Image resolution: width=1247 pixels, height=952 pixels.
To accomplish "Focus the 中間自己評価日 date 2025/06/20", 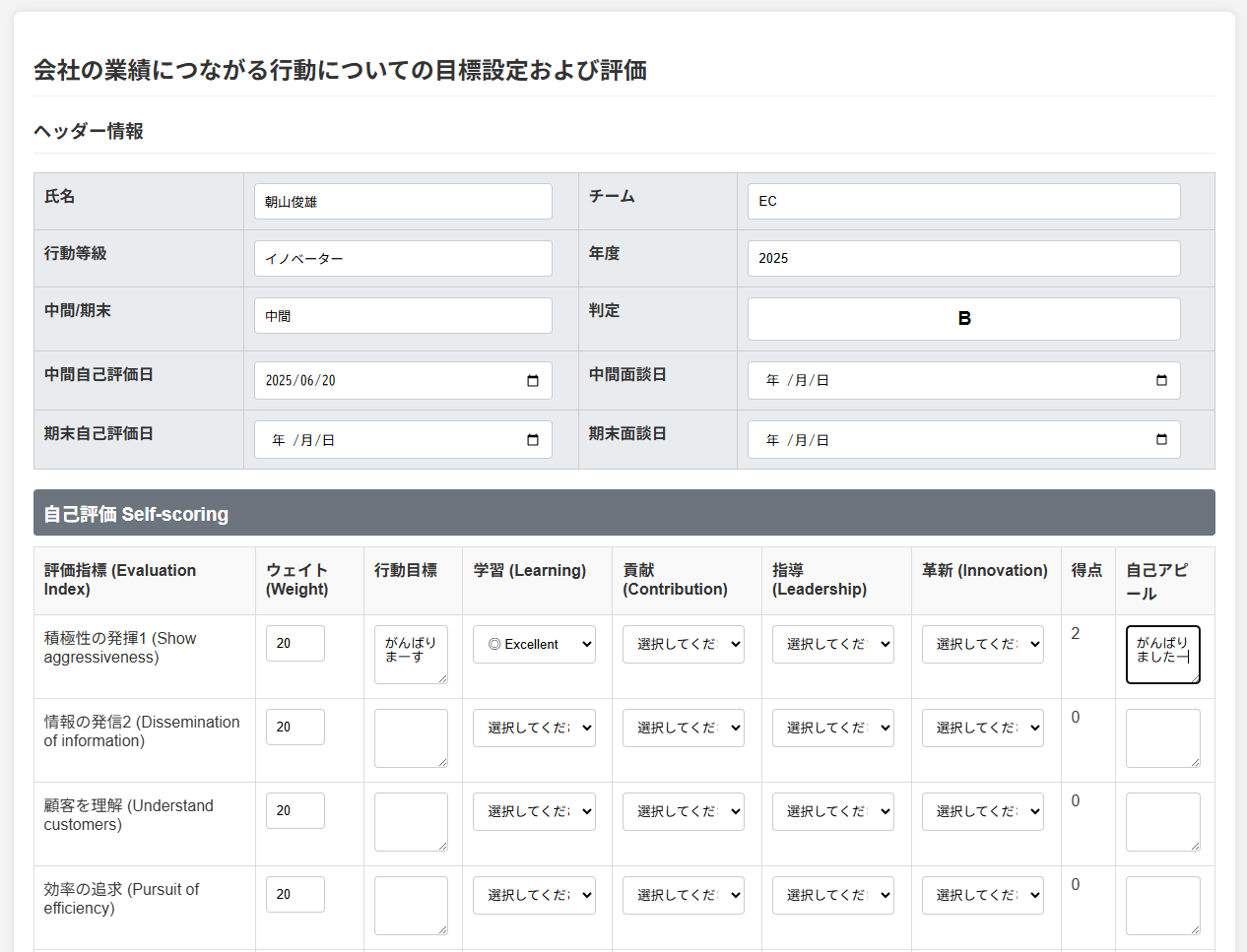I will [403, 381].
